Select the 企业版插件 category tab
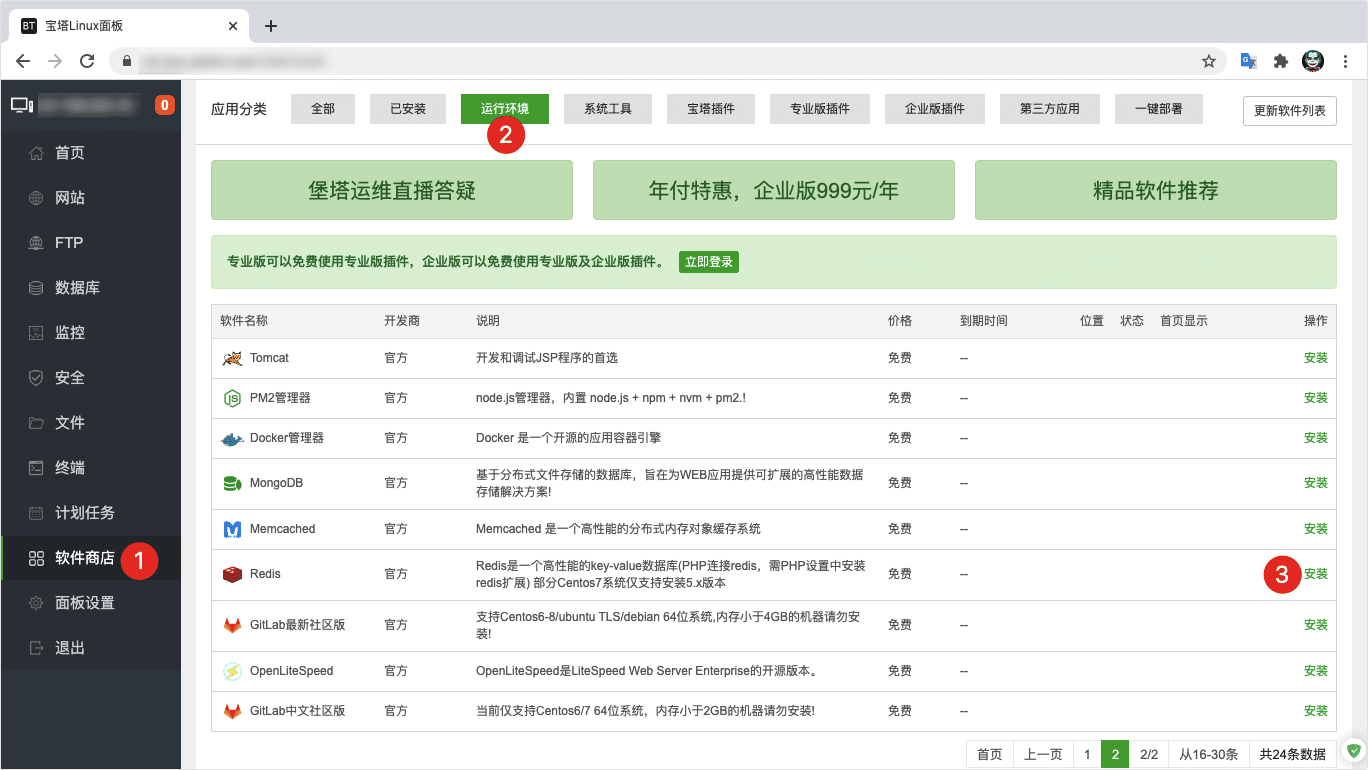The width and height of the screenshot is (1368, 770). tap(935, 109)
